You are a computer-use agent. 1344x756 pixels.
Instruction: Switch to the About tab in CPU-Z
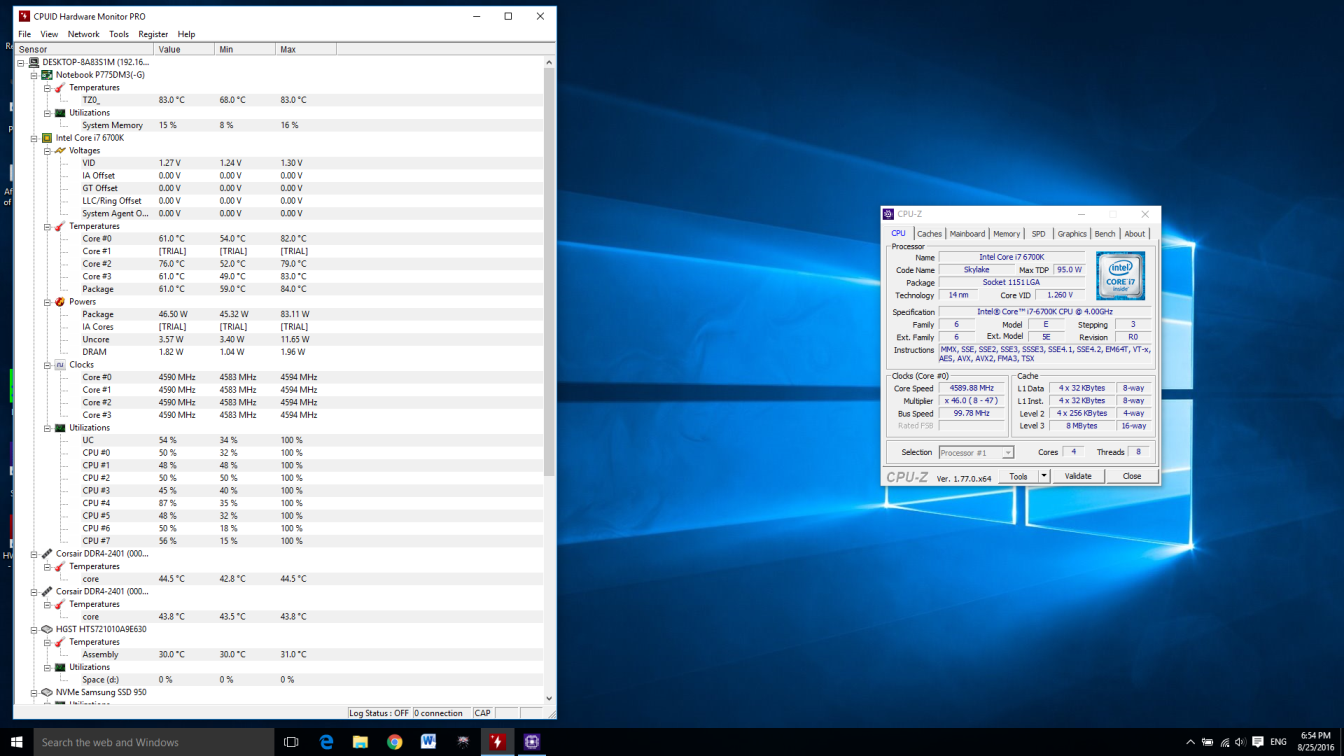1134,234
